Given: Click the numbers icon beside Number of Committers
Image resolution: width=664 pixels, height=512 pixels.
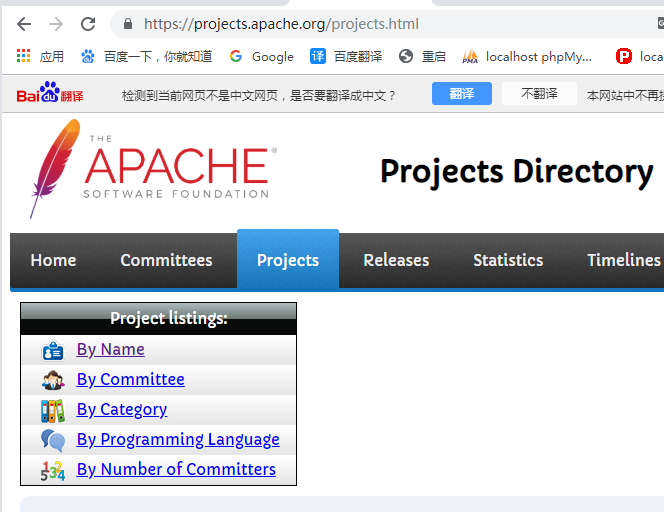Looking at the screenshot, I should tap(53, 471).
